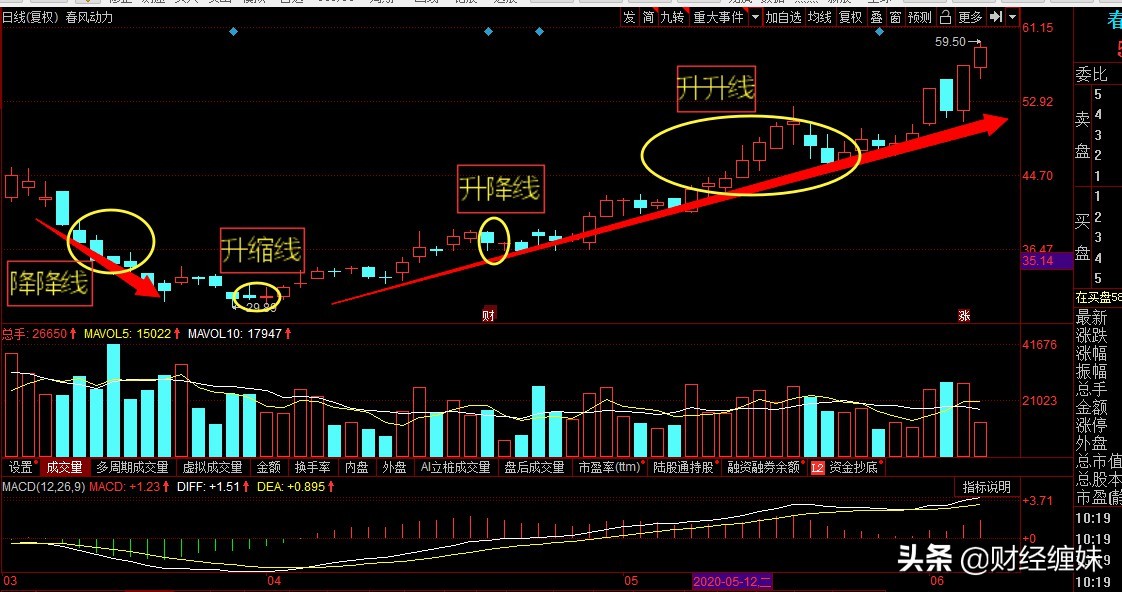Image resolution: width=1122 pixels, height=592 pixels.
Task: Click the +3.71 MACD axis label
Action: point(1038,500)
